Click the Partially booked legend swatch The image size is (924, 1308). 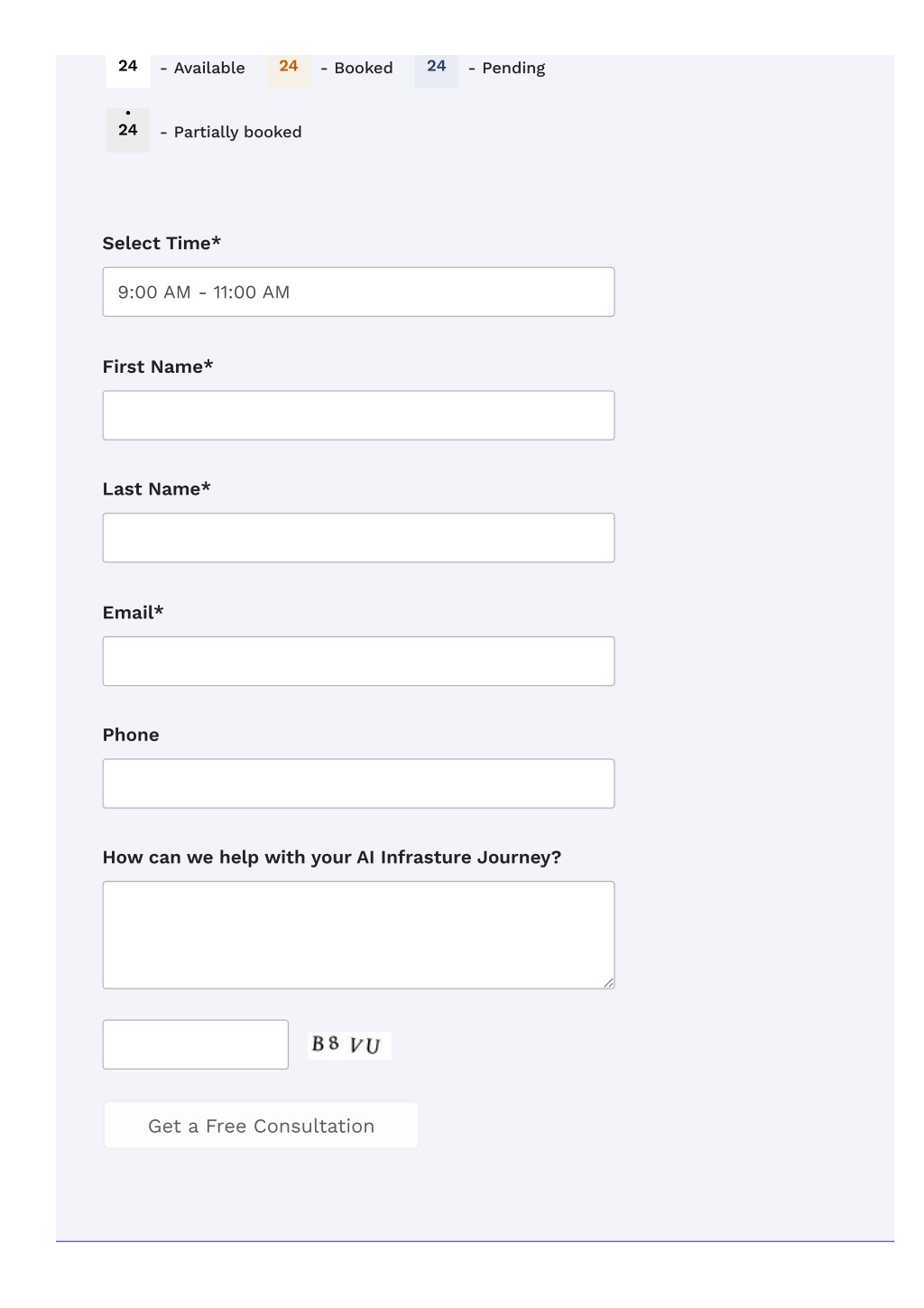pyautogui.click(x=128, y=130)
